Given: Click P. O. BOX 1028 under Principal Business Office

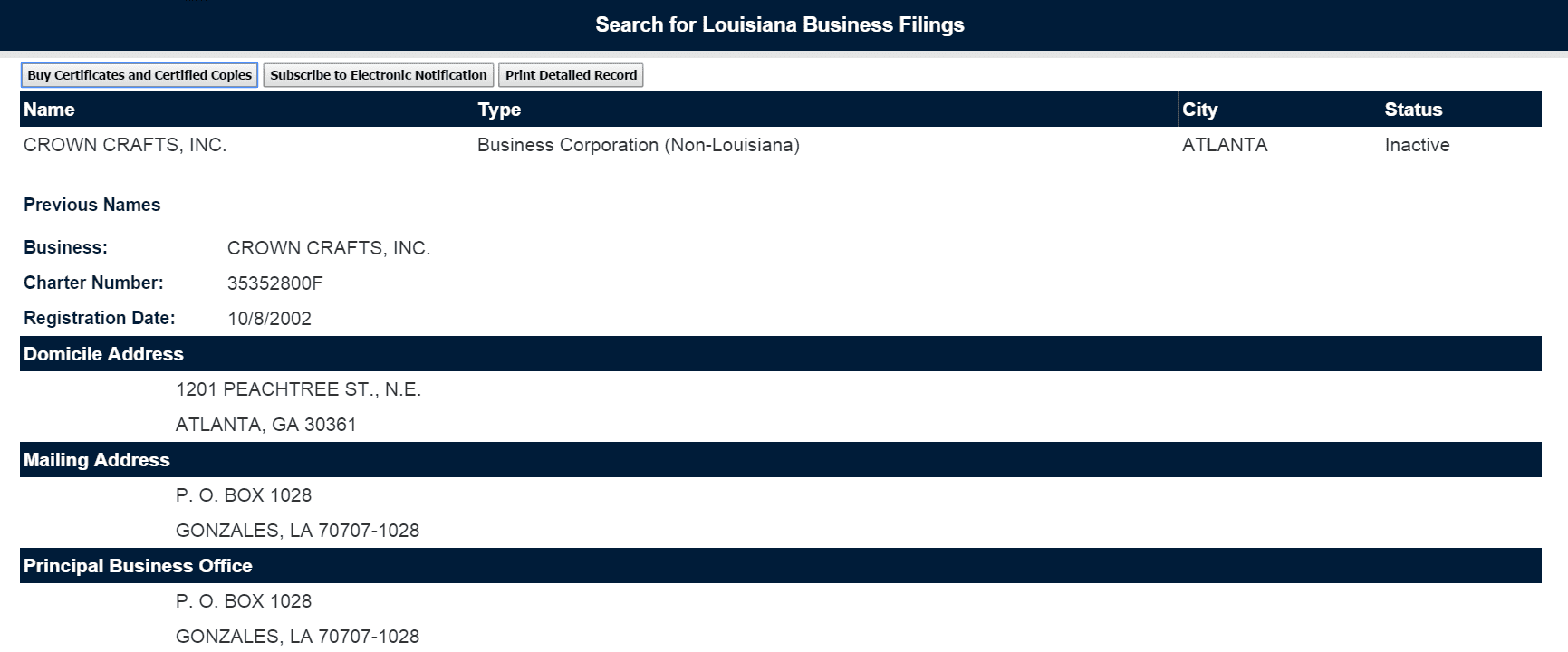Looking at the screenshot, I should (x=244, y=601).
